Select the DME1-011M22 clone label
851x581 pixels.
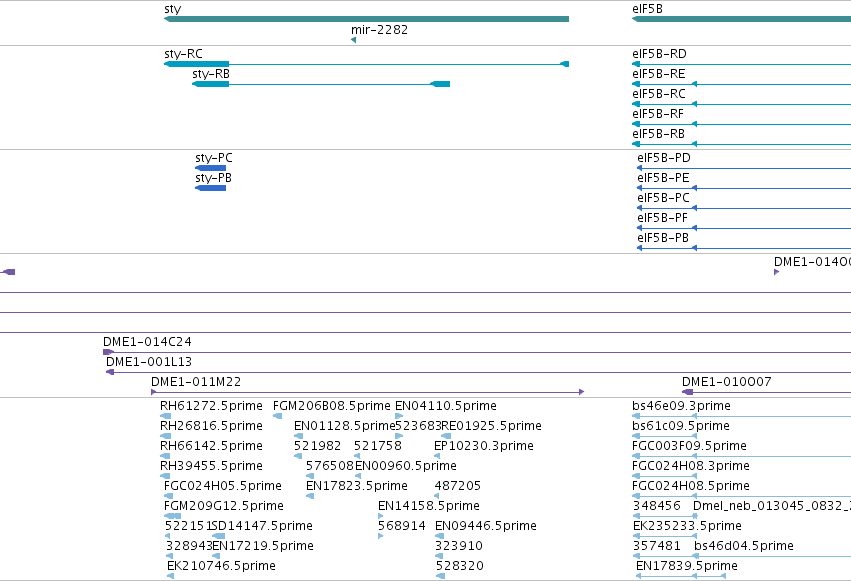[196, 382]
